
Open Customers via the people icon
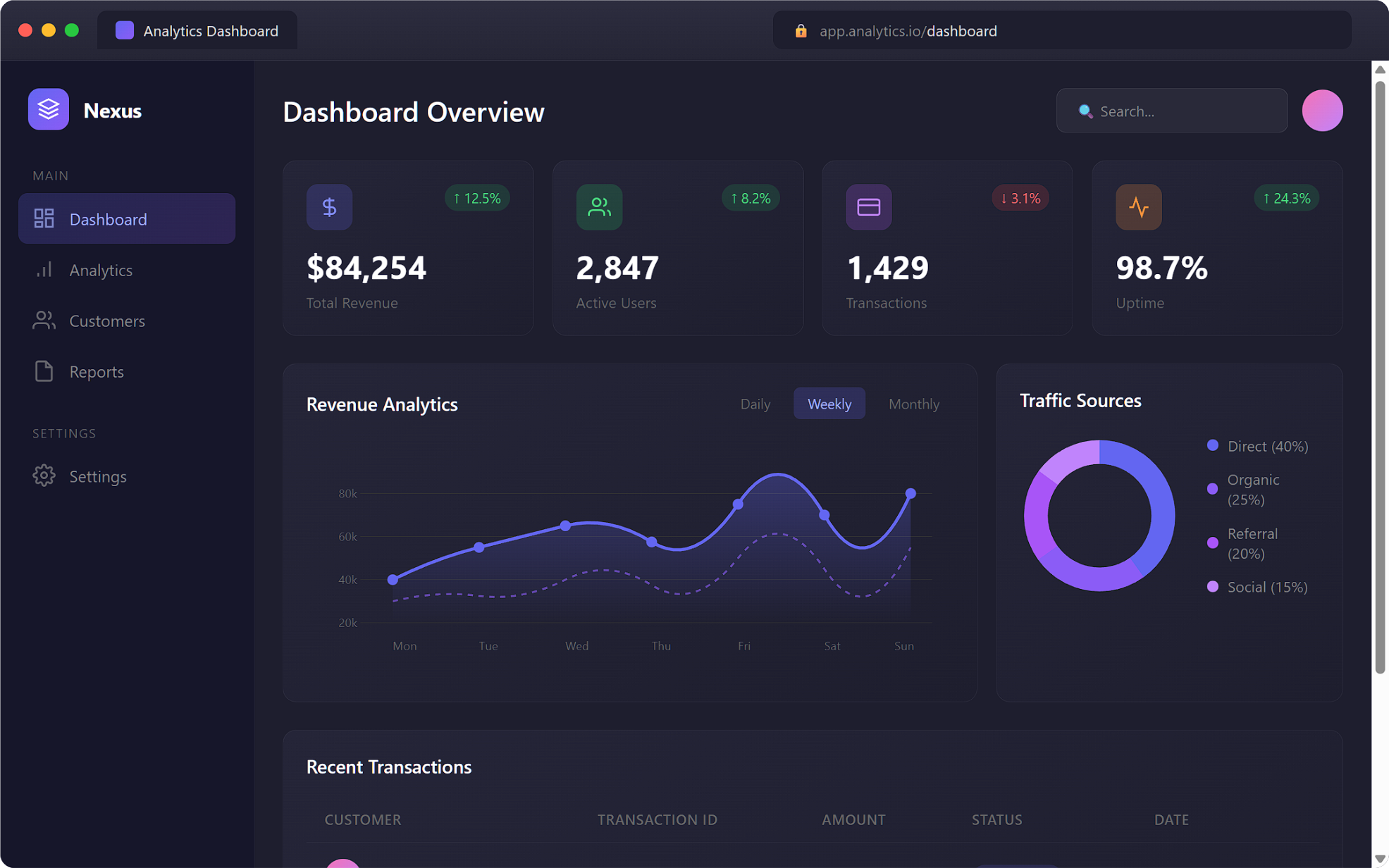43,321
